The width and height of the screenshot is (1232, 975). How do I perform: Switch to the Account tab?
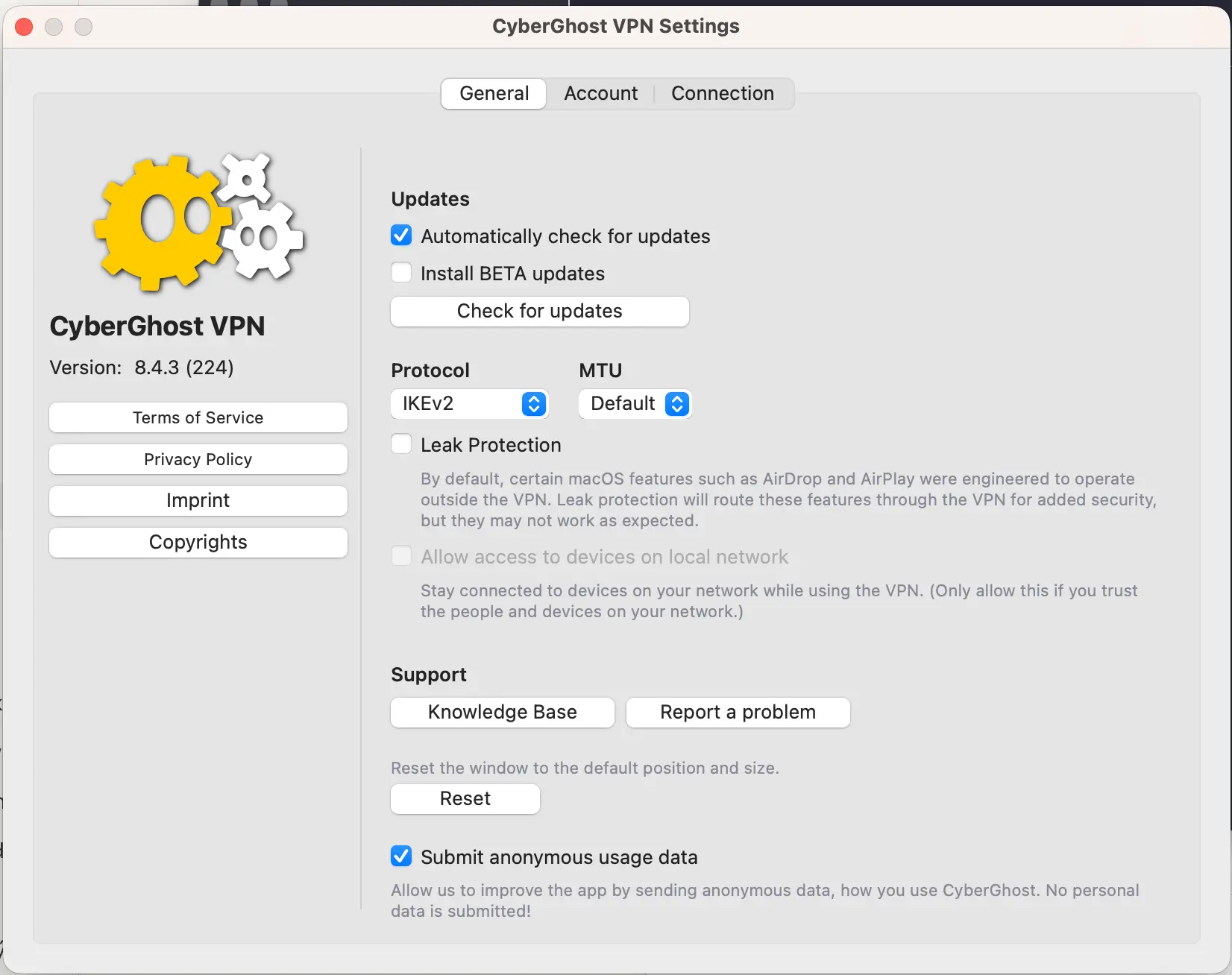click(600, 93)
